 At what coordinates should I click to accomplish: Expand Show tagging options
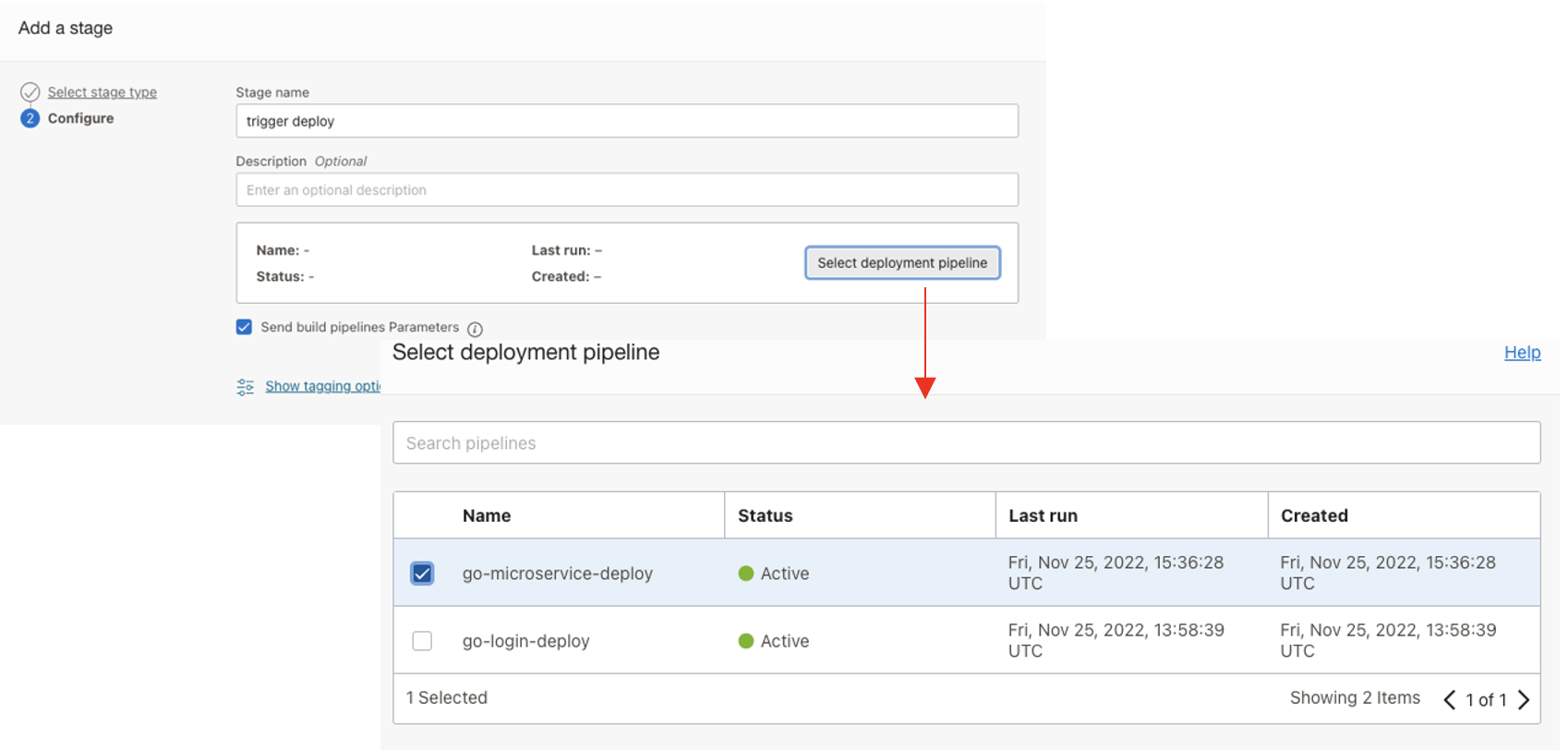point(321,386)
